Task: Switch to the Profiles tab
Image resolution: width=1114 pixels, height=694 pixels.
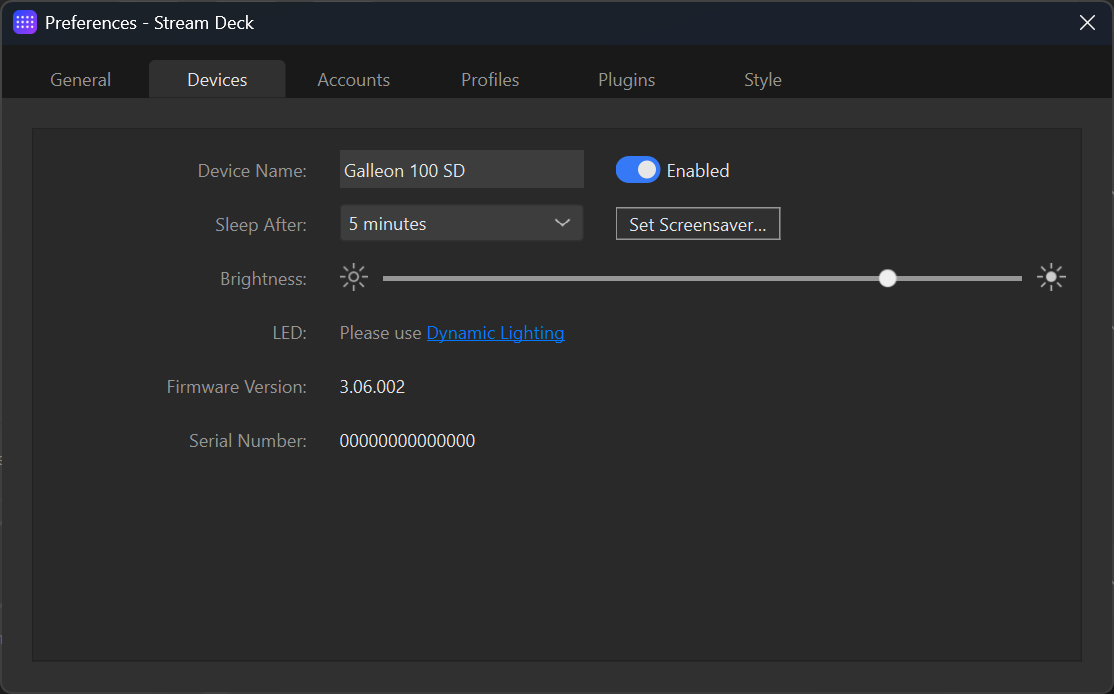Action: pos(489,79)
